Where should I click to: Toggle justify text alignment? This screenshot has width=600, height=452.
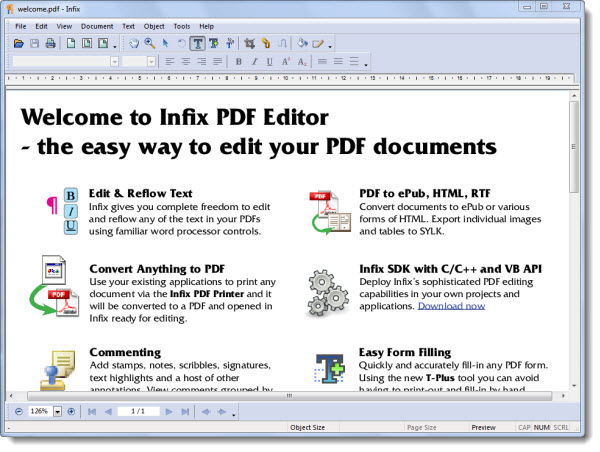pyautogui.click(x=217, y=62)
